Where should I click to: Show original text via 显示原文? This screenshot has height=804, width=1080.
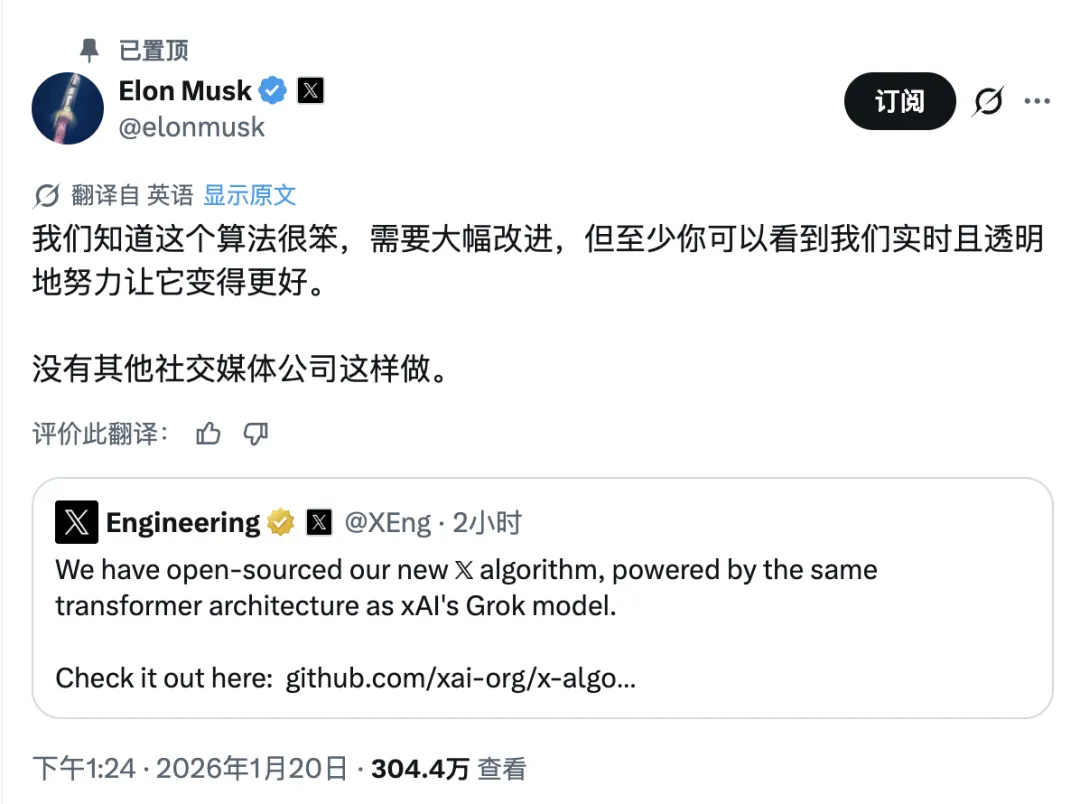tap(249, 194)
